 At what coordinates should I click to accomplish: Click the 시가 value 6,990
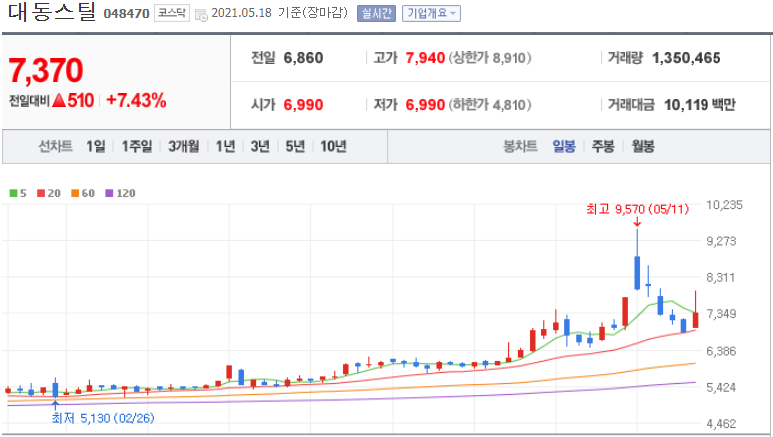pos(303,105)
